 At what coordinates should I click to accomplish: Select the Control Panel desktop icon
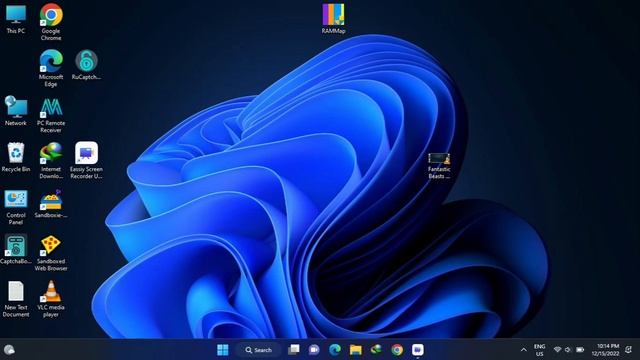[16, 207]
